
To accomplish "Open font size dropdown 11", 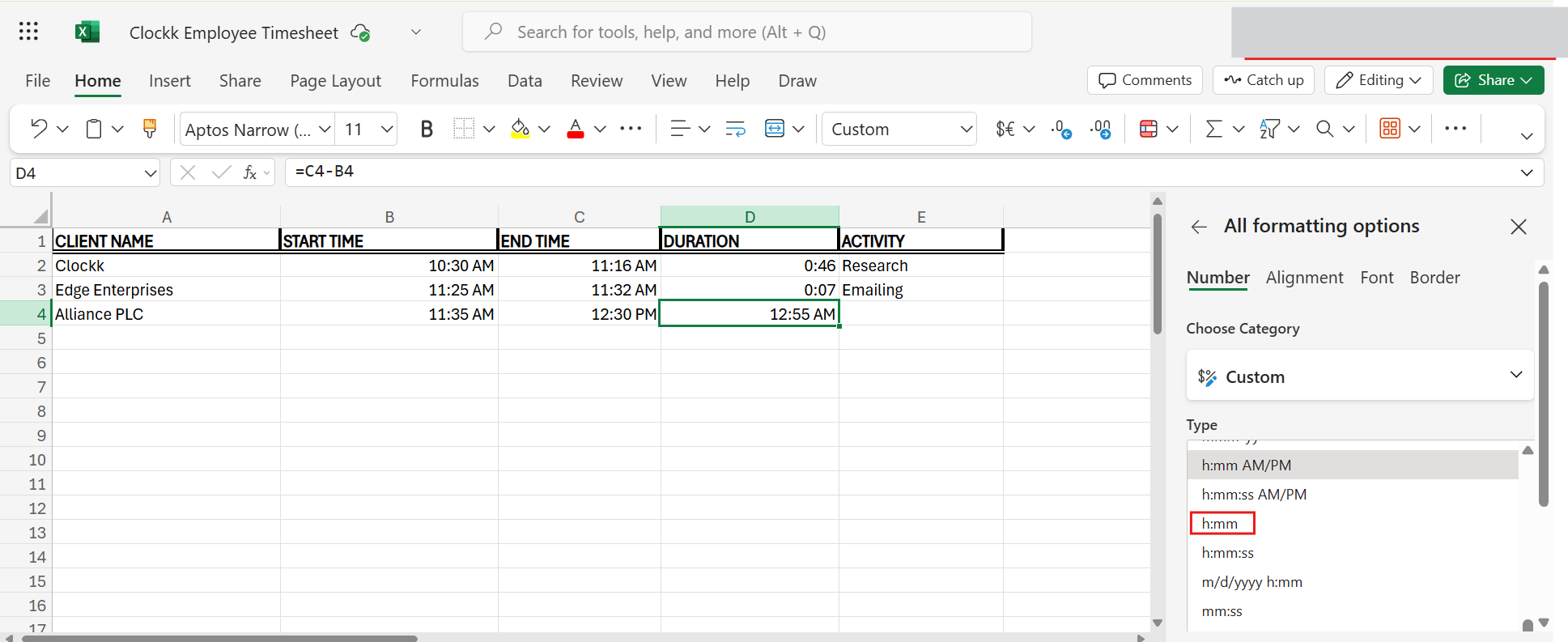I will pos(387,129).
